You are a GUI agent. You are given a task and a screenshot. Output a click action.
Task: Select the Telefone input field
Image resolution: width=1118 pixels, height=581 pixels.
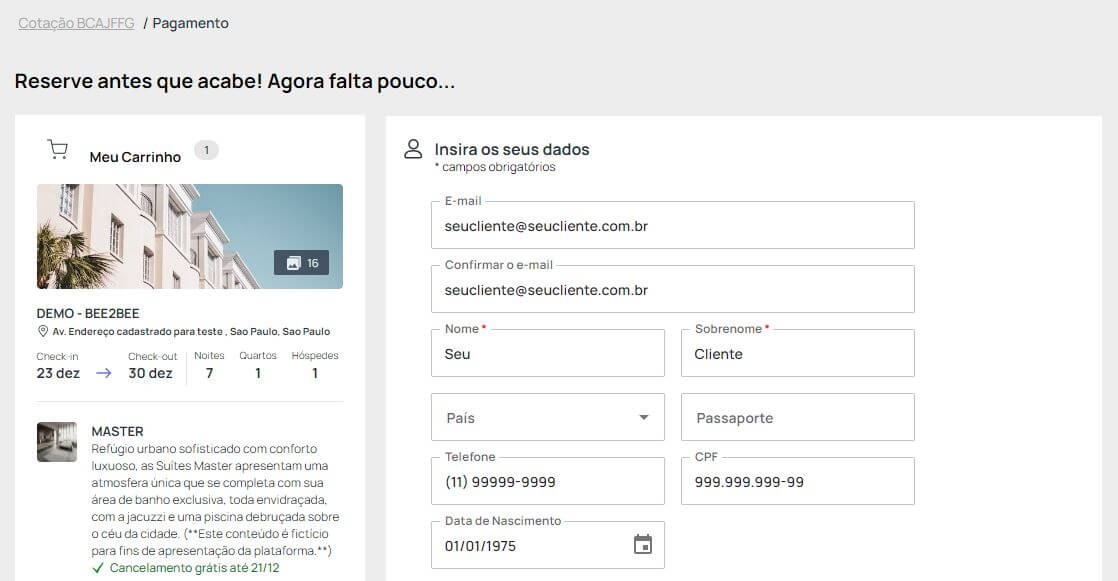click(547, 482)
